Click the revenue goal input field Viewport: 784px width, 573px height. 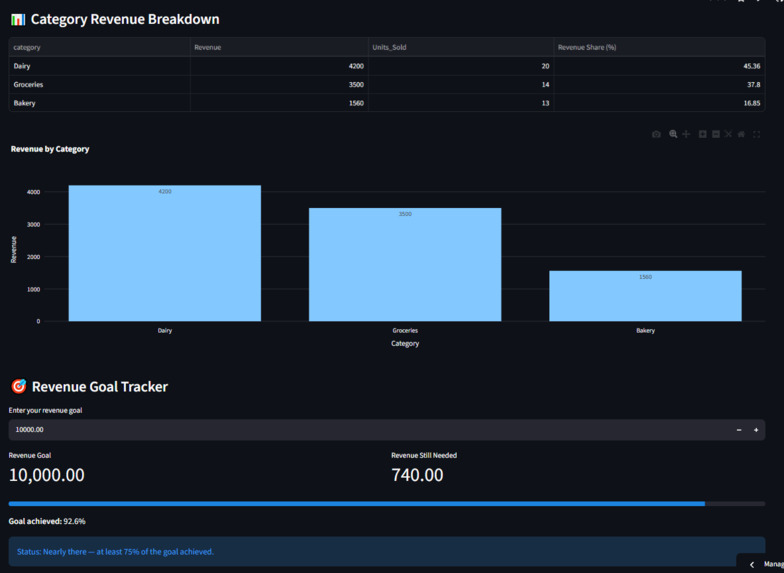click(369, 430)
